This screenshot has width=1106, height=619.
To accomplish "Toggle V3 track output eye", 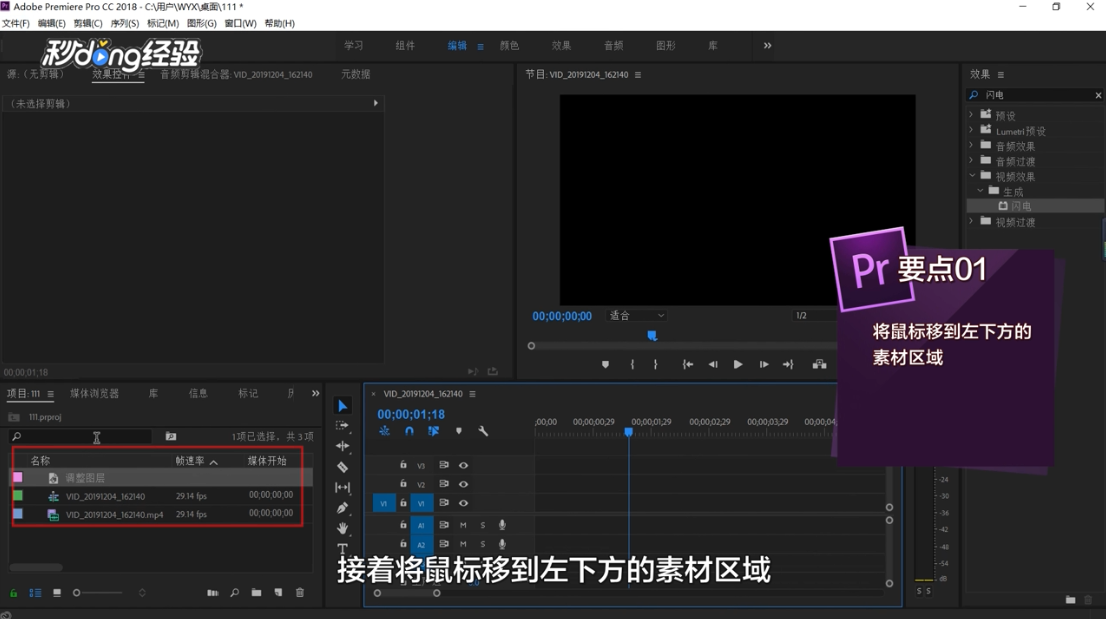I will pyautogui.click(x=463, y=465).
